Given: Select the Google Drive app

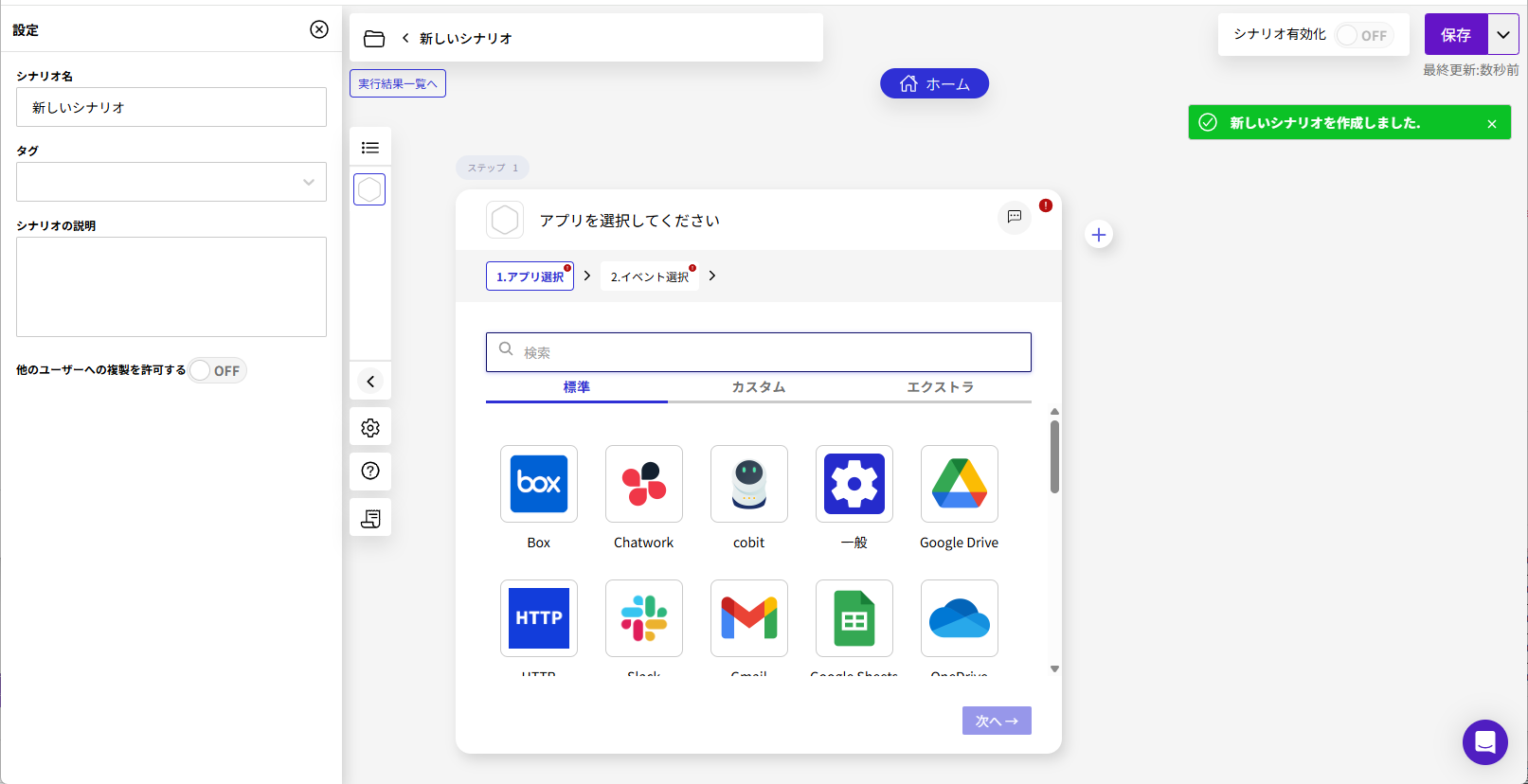Looking at the screenshot, I should [960, 484].
